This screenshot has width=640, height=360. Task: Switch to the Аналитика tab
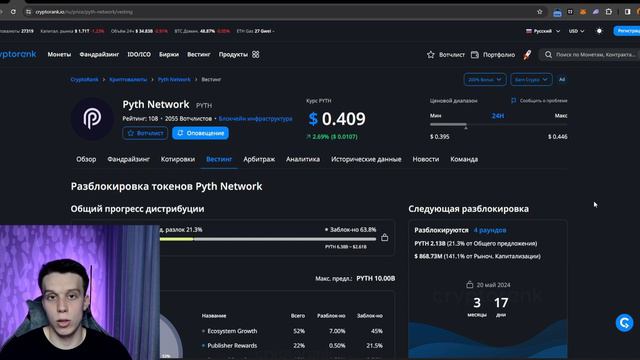pyautogui.click(x=303, y=159)
